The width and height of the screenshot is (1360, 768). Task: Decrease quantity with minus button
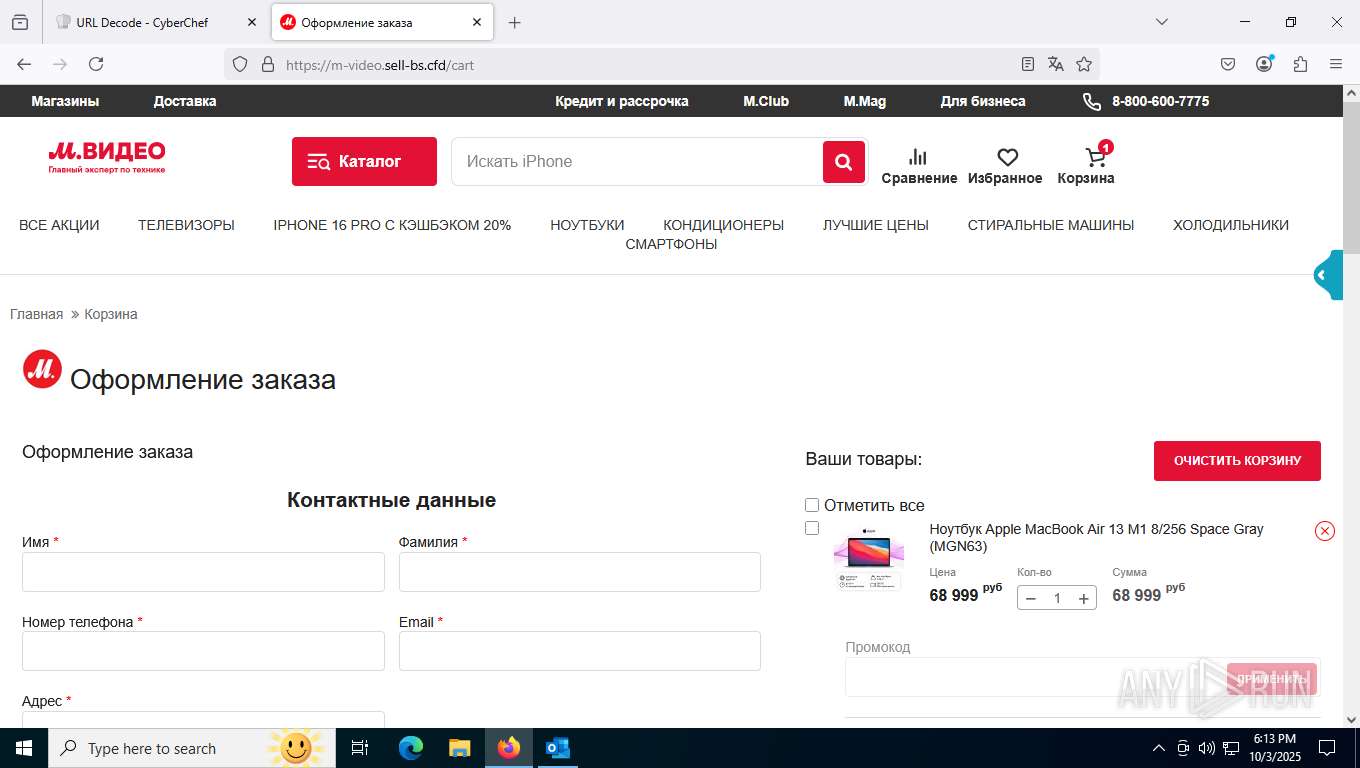1031,598
